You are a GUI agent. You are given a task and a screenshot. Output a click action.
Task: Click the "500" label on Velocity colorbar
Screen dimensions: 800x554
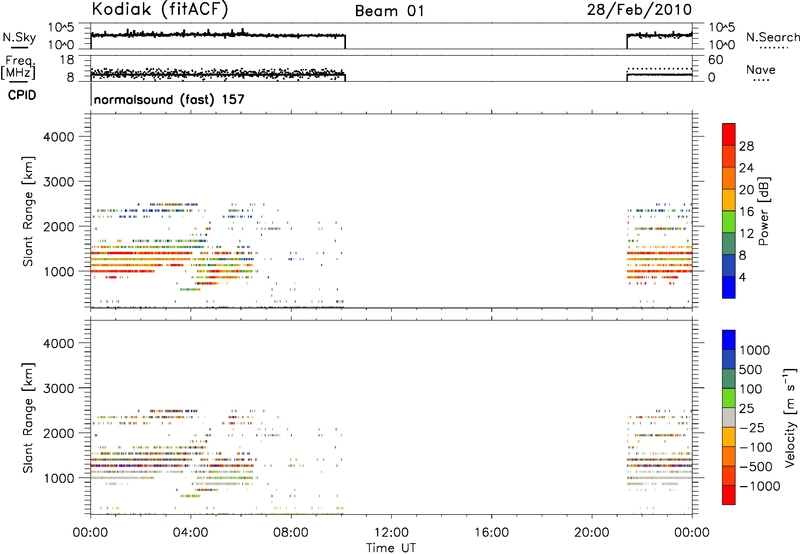[751, 369]
